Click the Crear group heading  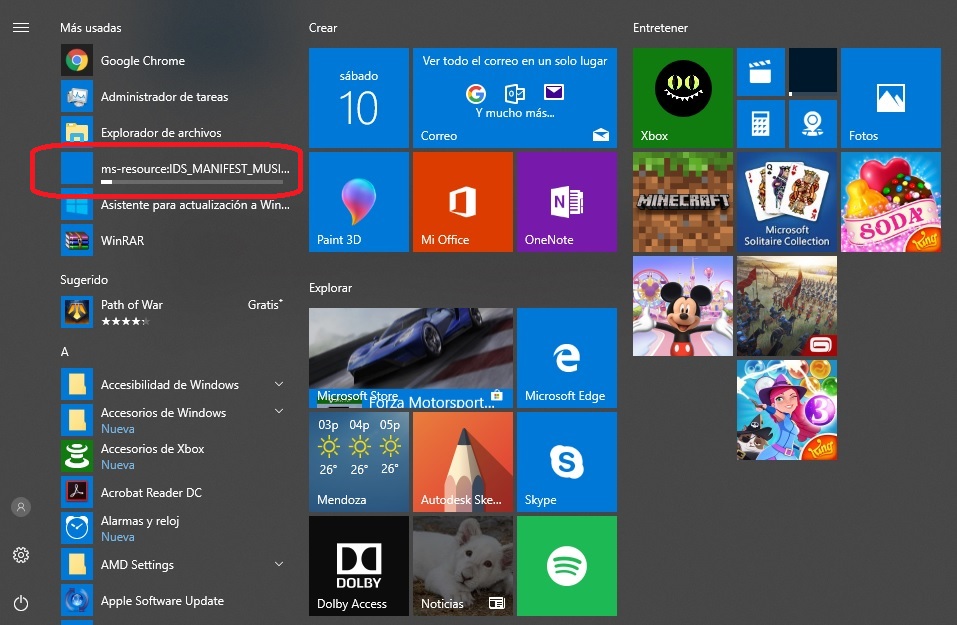(x=323, y=28)
